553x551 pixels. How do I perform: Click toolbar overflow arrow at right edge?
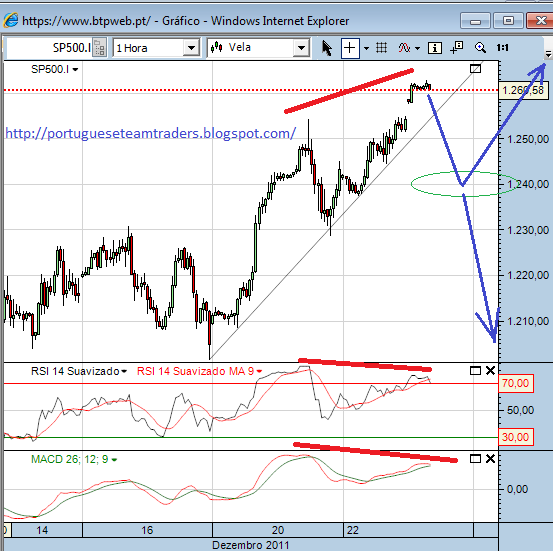(x=548, y=55)
